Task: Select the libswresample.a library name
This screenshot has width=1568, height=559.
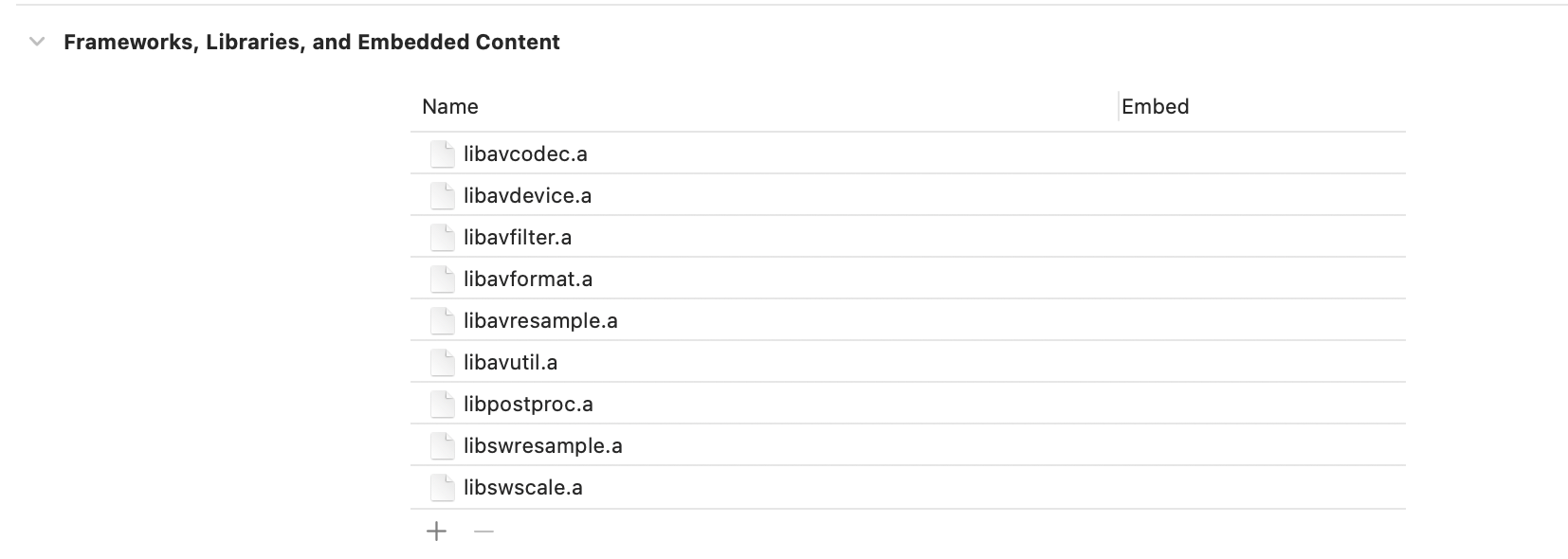Action: pyautogui.click(x=542, y=445)
